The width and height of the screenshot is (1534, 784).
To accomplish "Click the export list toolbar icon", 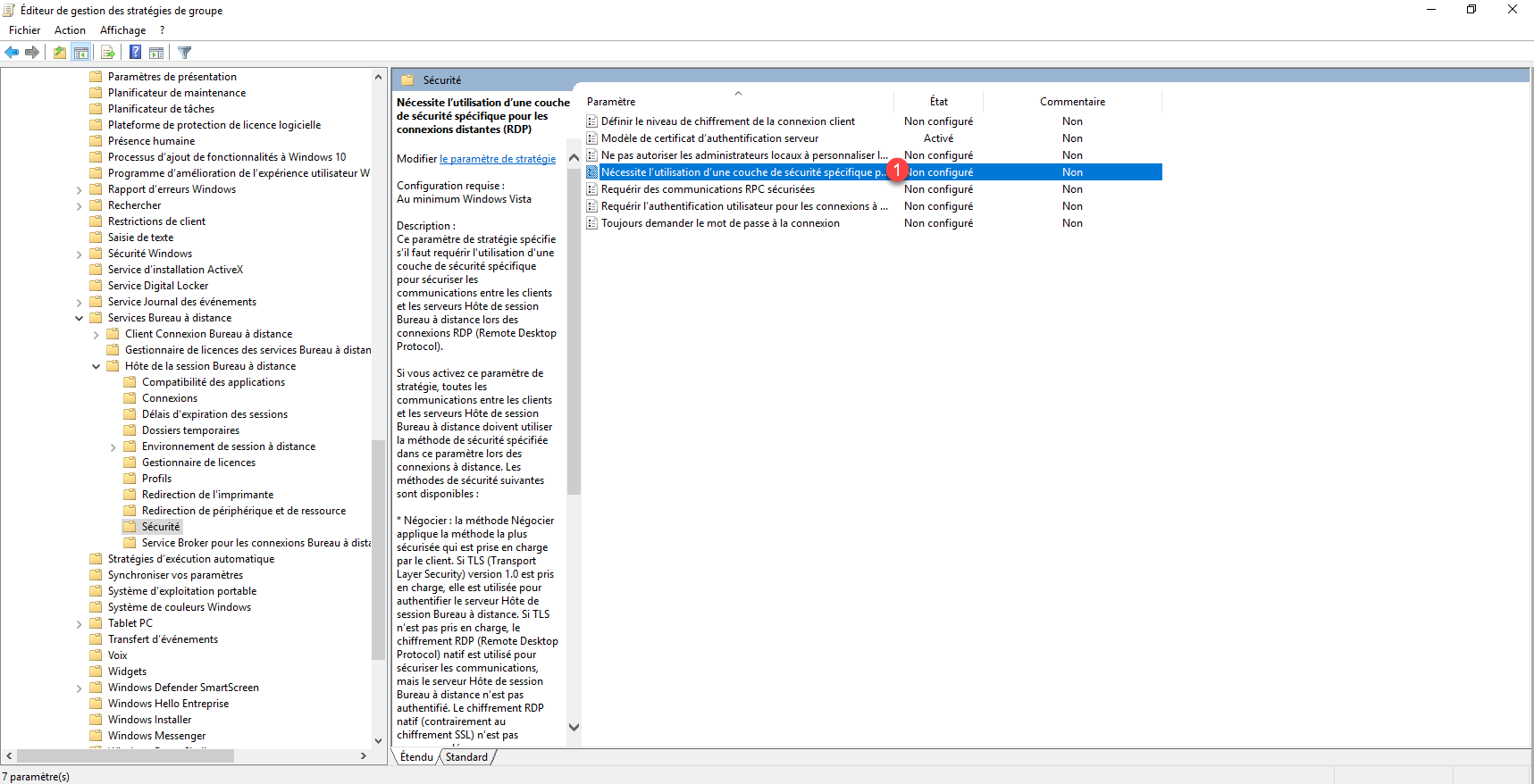I will 107,53.
